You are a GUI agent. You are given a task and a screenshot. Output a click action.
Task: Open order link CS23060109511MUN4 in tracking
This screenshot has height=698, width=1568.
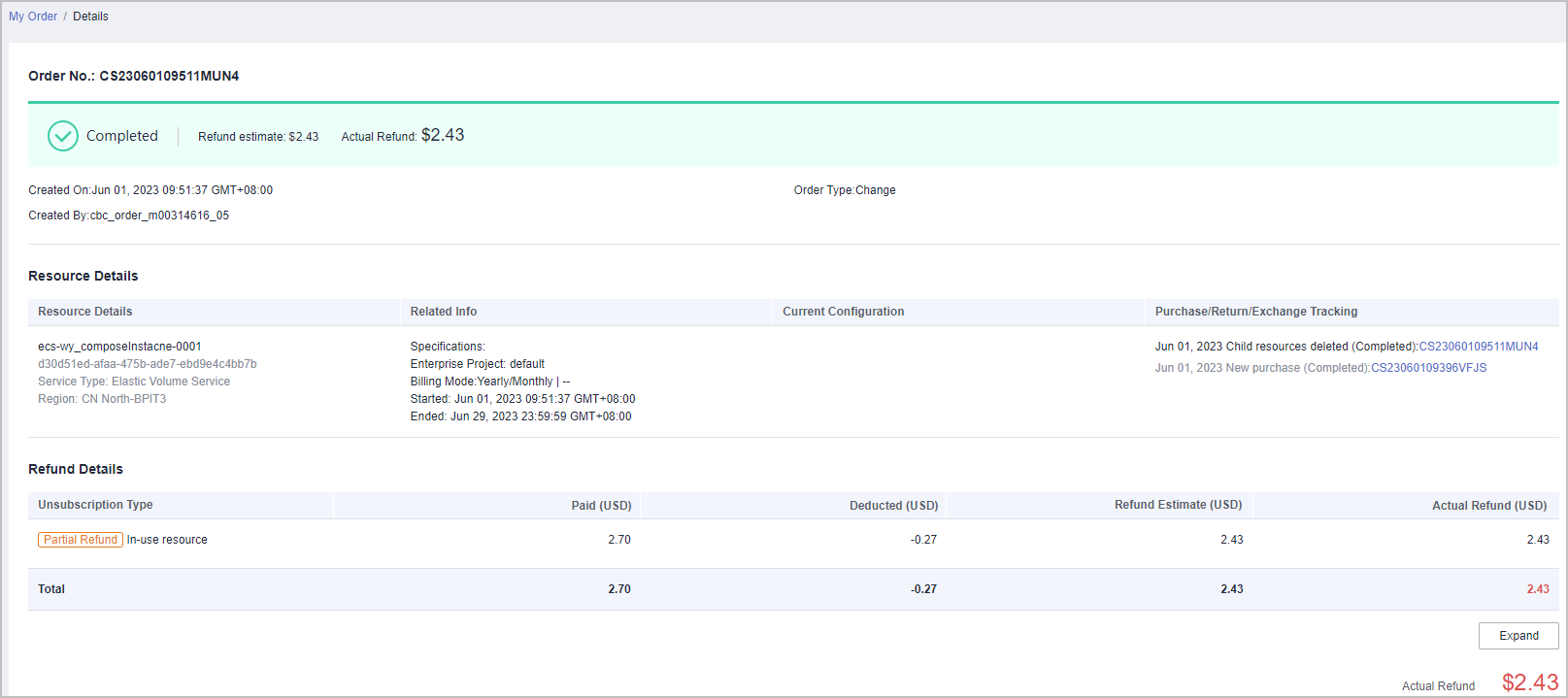1478,347
